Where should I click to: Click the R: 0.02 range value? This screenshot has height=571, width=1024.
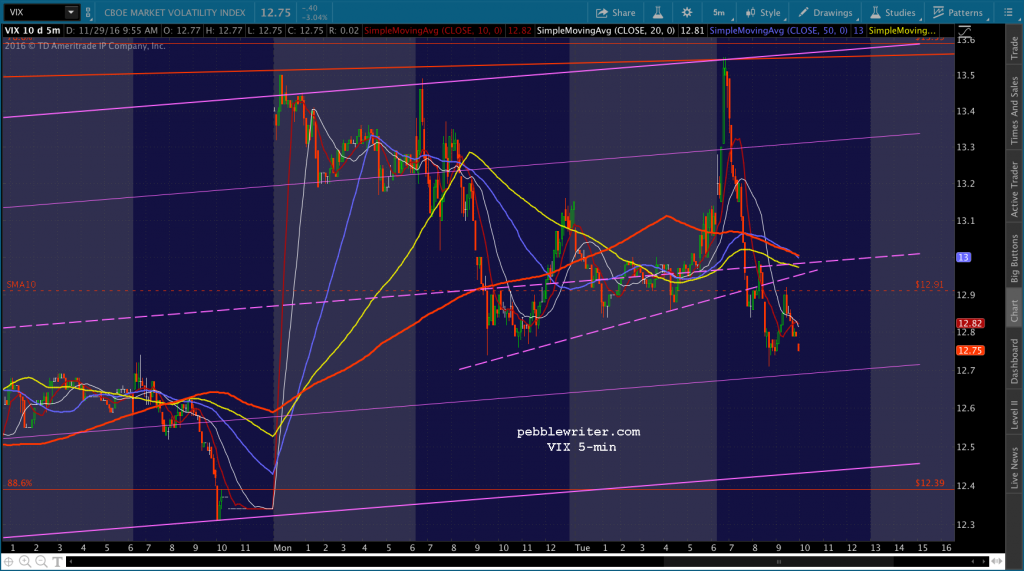[x=344, y=31]
